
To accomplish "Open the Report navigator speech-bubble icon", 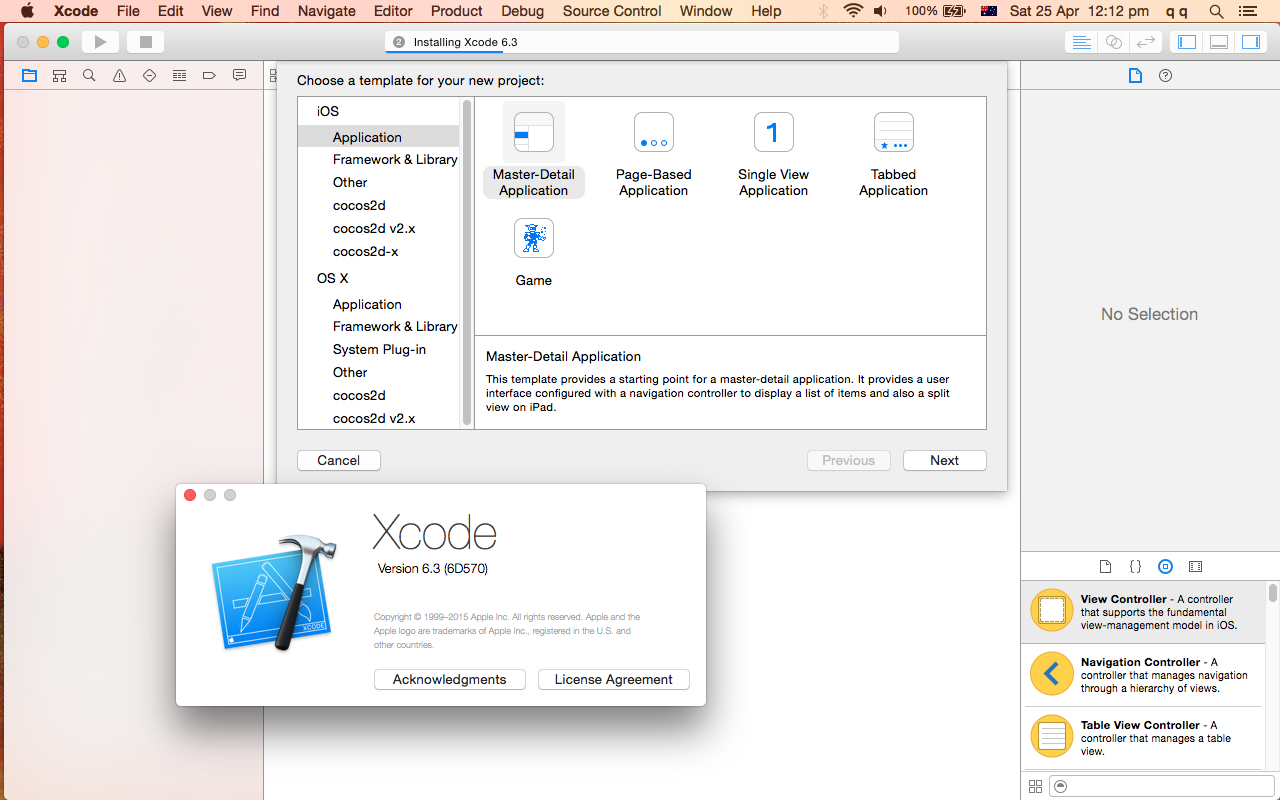I will coord(239,76).
